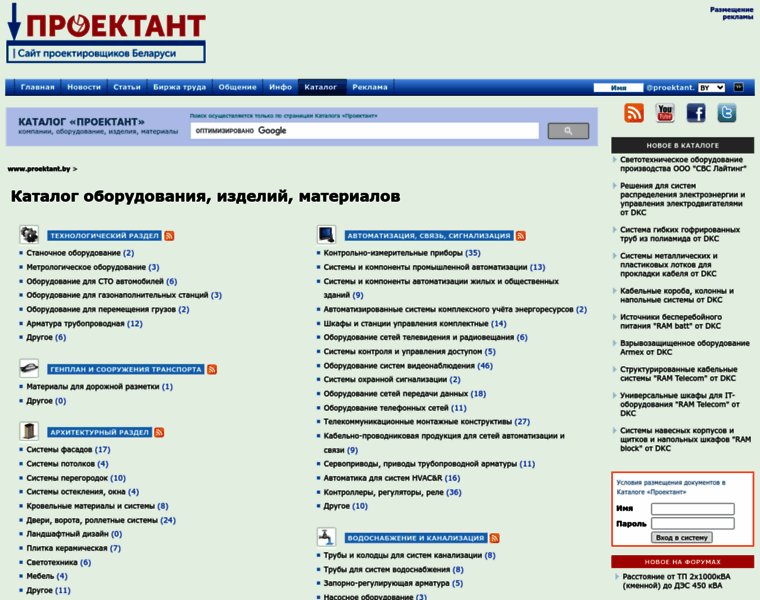
Task: Open Двери, ворота, роллетные системы (24)
Action: (101, 521)
